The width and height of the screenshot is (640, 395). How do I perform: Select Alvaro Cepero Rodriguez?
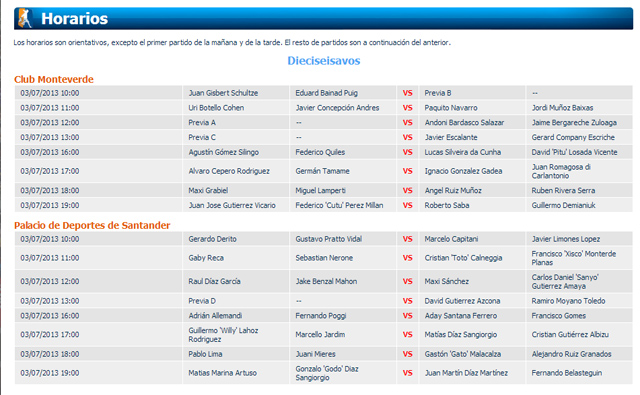click(229, 171)
